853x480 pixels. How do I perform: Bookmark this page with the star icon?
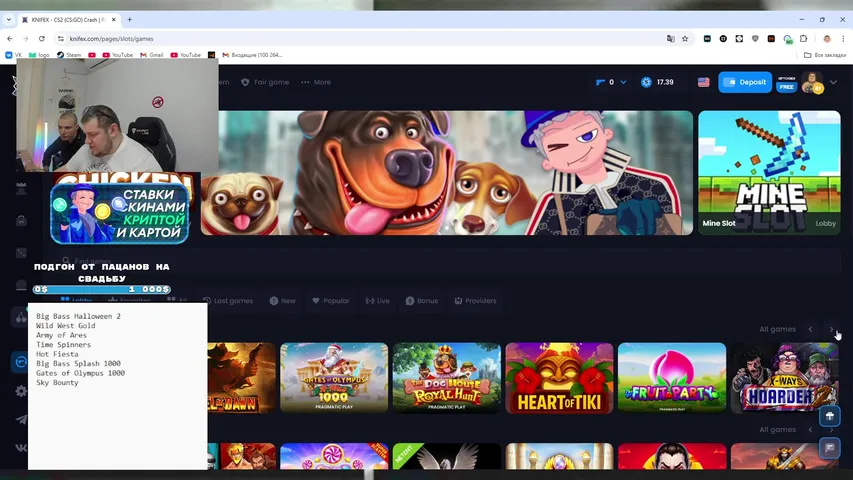coord(685,38)
